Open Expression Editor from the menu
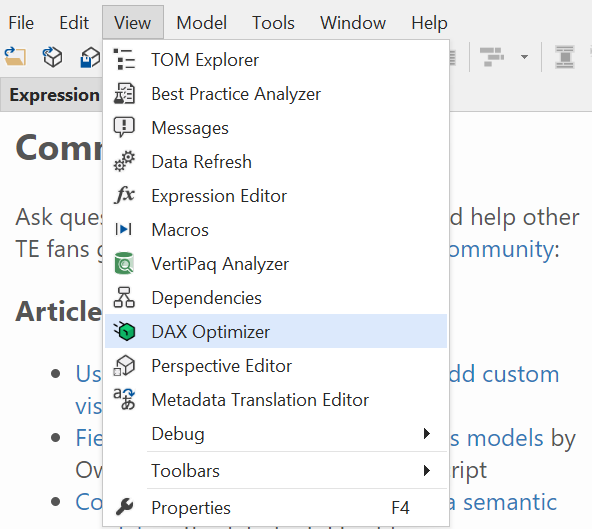The height and width of the screenshot is (529, 592). tap(276, 196)
